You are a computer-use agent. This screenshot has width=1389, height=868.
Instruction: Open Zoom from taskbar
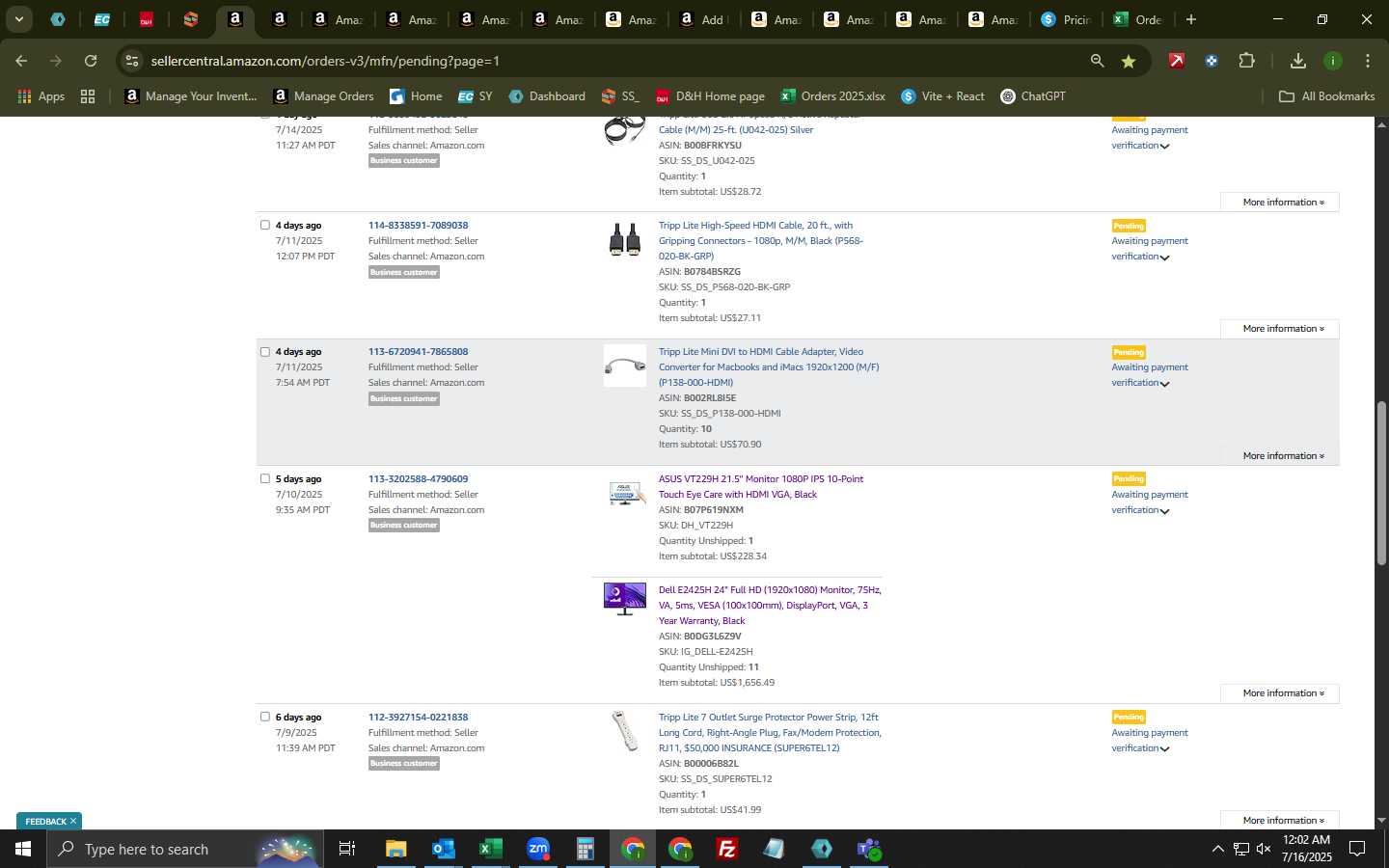[x=537, y=849]
